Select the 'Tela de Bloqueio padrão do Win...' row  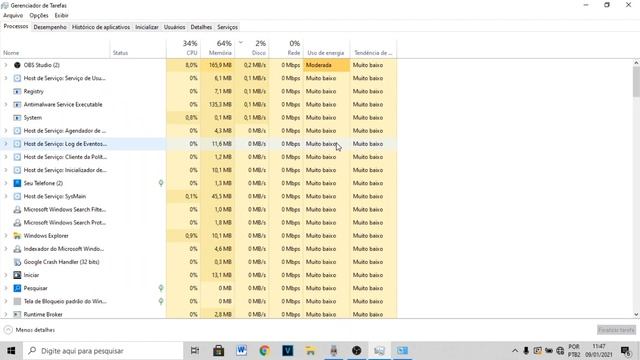coord(198,301)
